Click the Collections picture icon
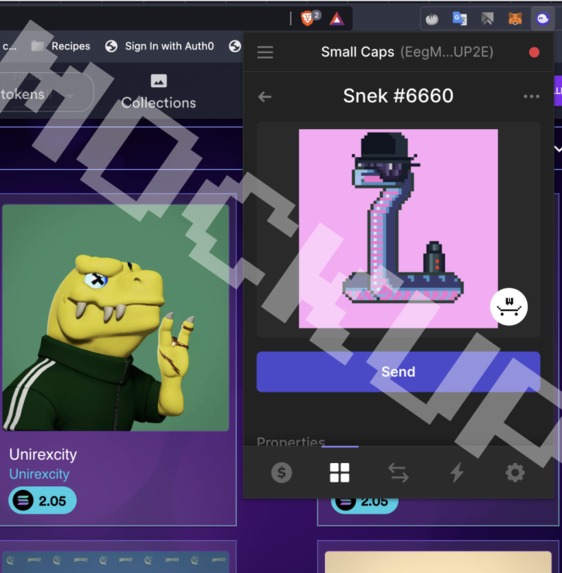The image size is (562, 573). (159, 81)
